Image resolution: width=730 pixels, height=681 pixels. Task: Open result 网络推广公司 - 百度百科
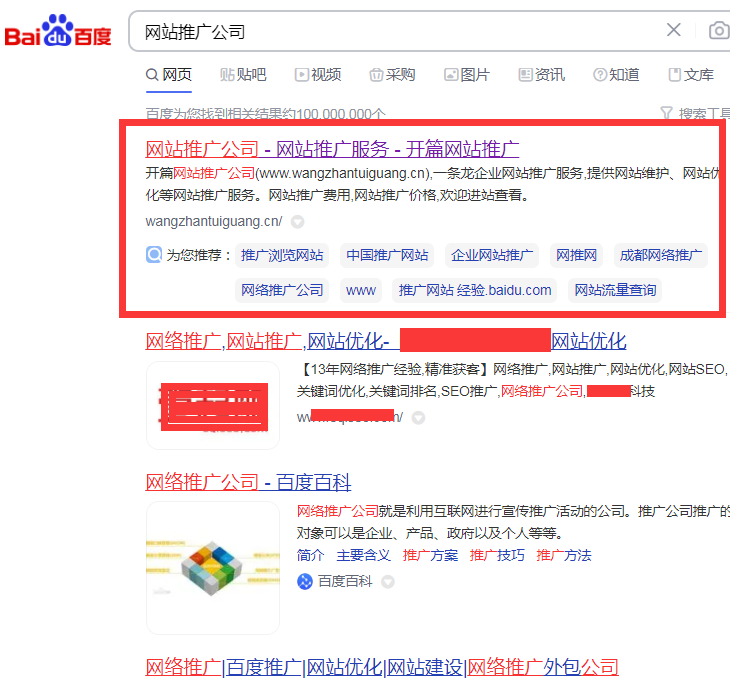[x=248, y=482]
